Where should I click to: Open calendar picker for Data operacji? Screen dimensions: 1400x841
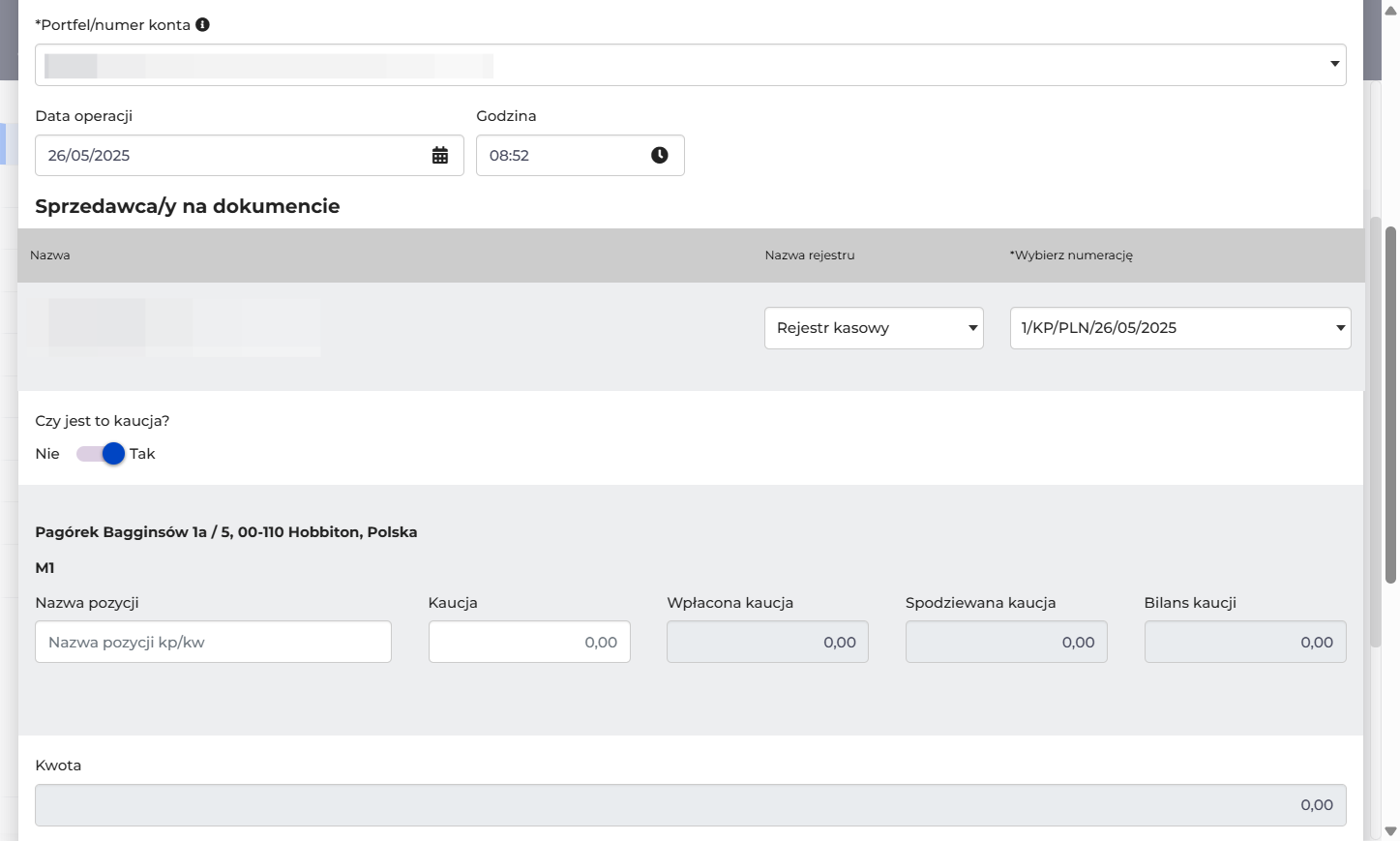(x=440, y=156)
